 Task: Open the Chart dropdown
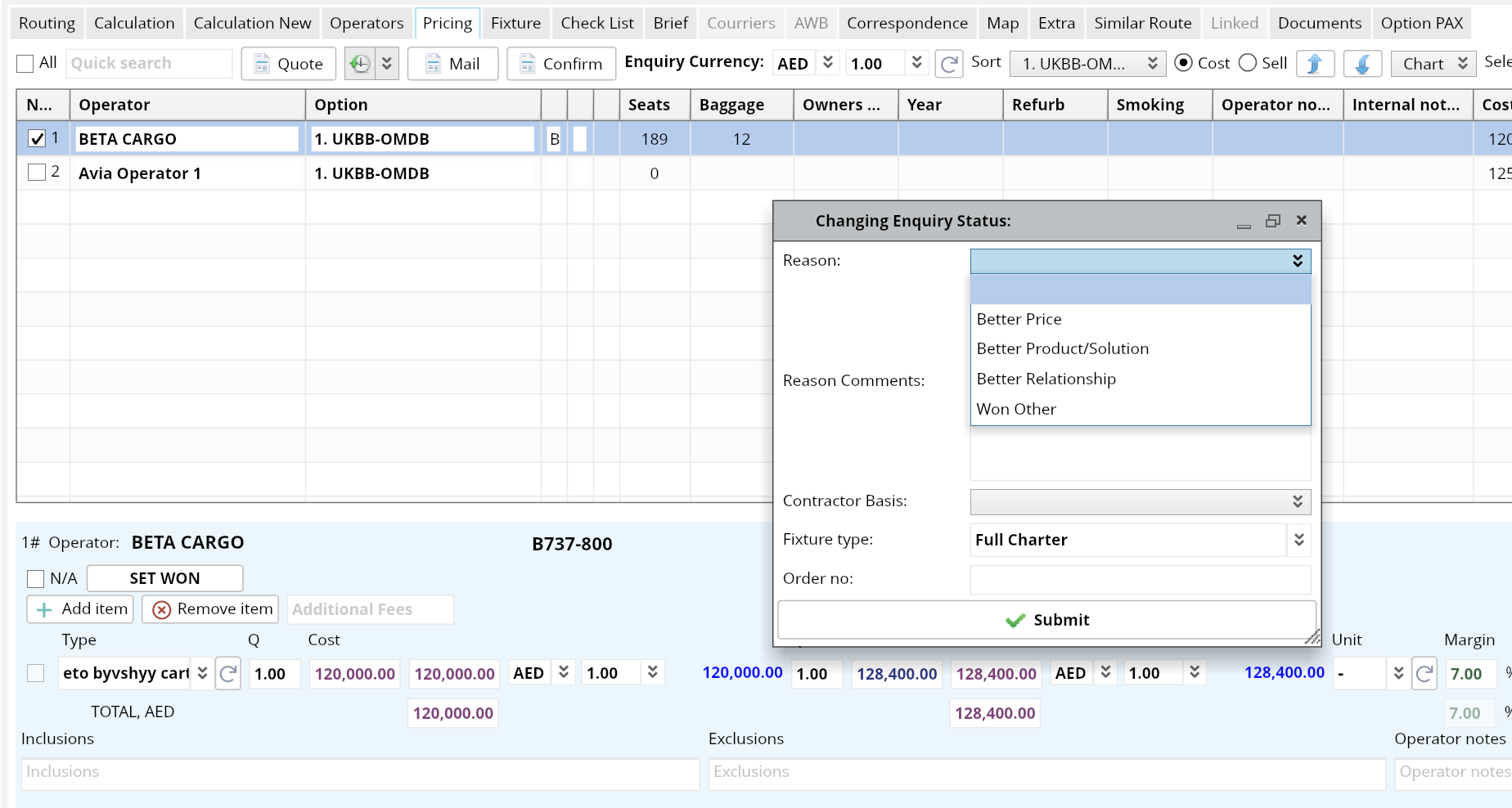1433,64
